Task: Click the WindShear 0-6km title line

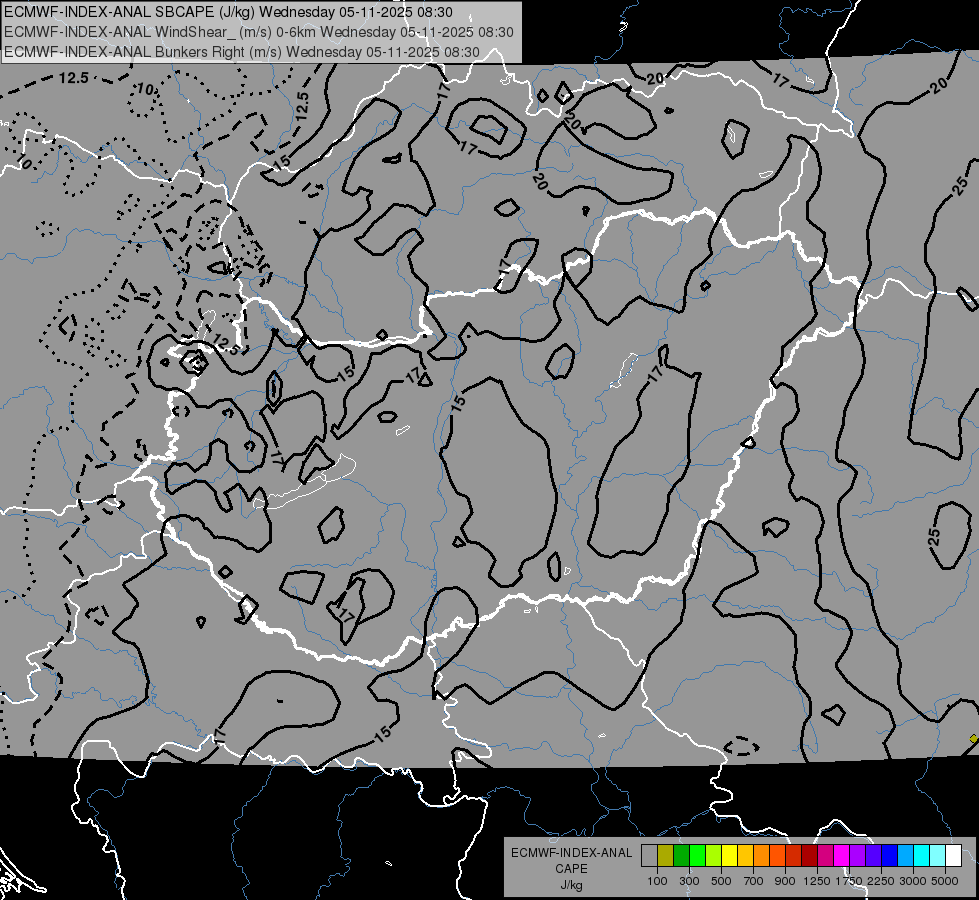Action: point(258,32)
